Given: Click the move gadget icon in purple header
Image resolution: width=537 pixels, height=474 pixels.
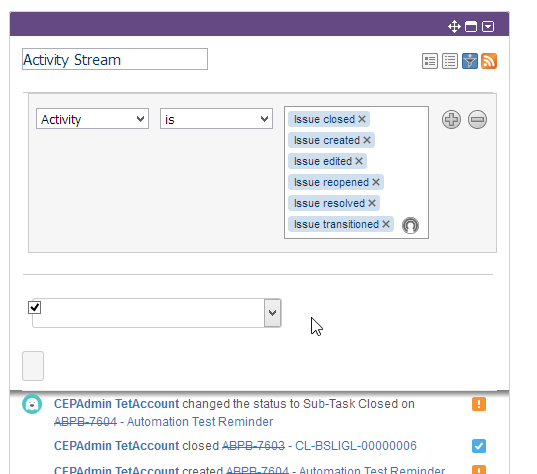Looking at the screenshot, I should tap(454, 26).
